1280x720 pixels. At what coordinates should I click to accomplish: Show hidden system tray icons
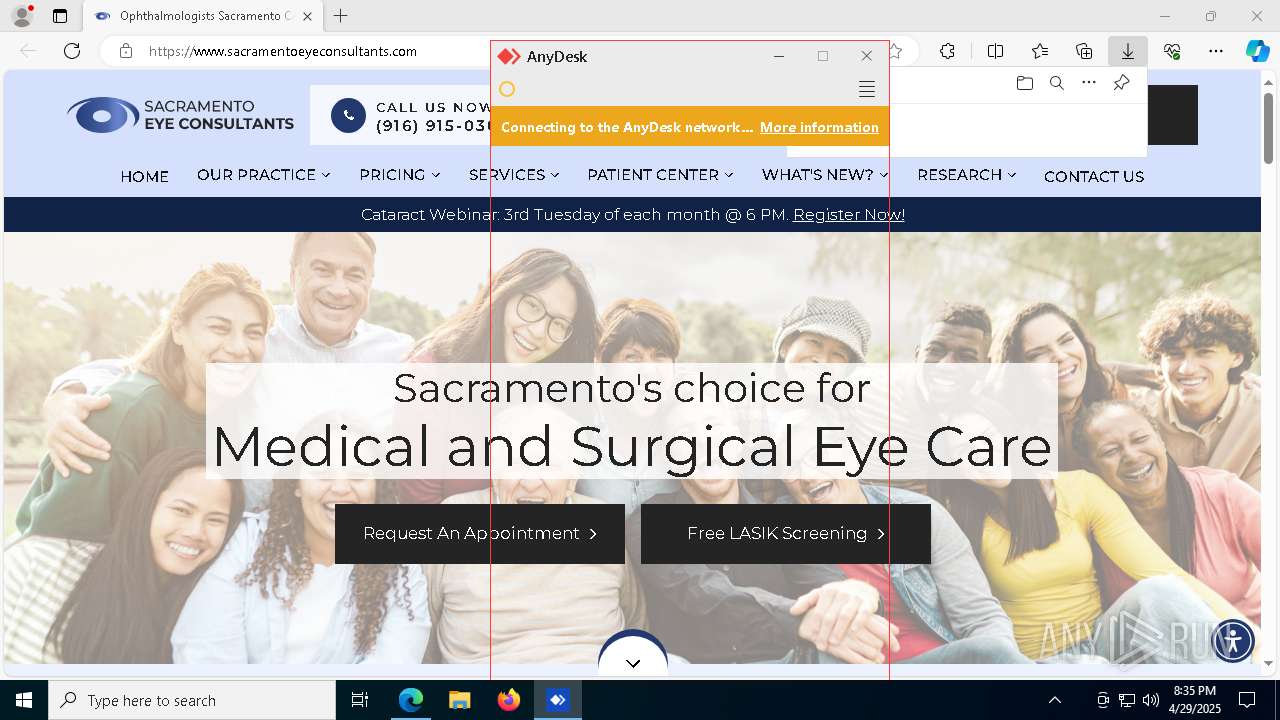click(1054, 700)
